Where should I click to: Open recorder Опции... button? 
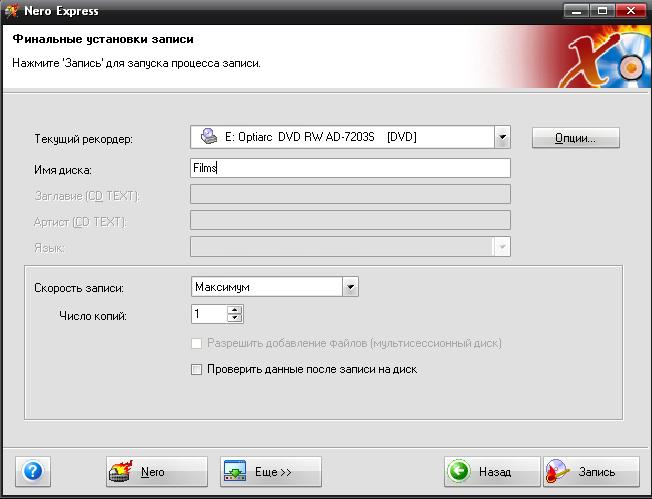click(575, 138)
